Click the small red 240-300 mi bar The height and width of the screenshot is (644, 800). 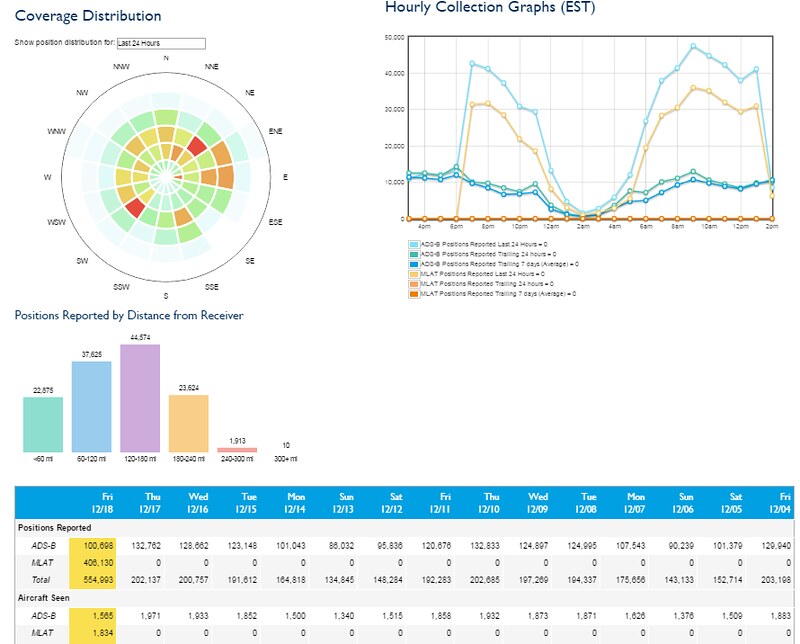pos(237,450)
